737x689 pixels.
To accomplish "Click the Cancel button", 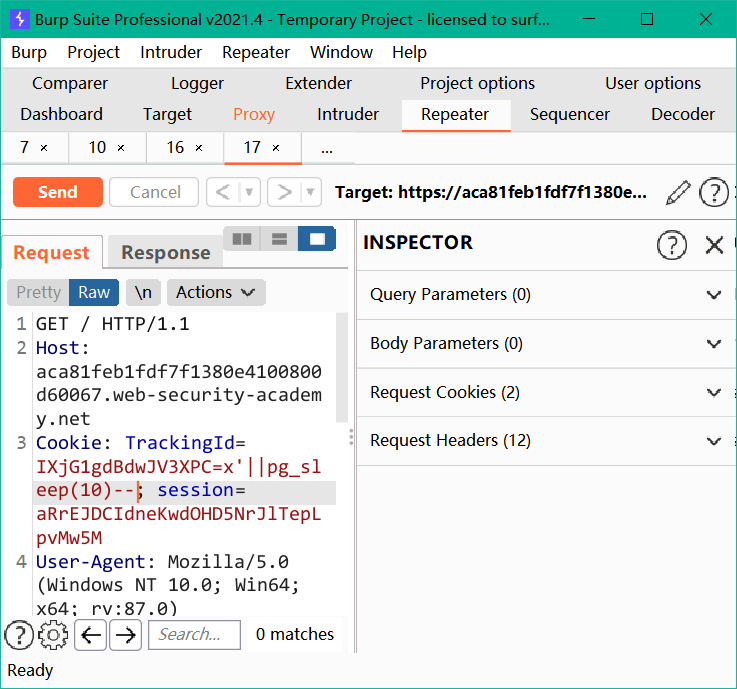I will pos(155,192).
